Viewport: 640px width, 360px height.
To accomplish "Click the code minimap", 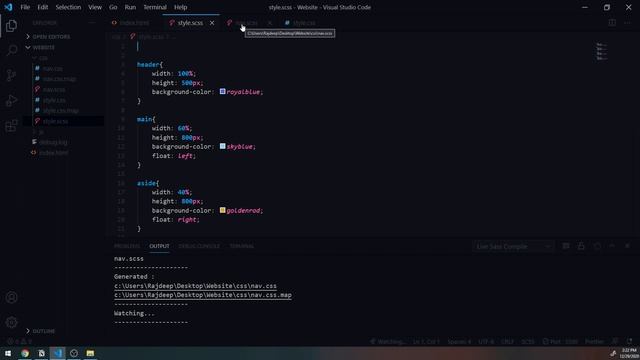I will click(x=601, y=52).
